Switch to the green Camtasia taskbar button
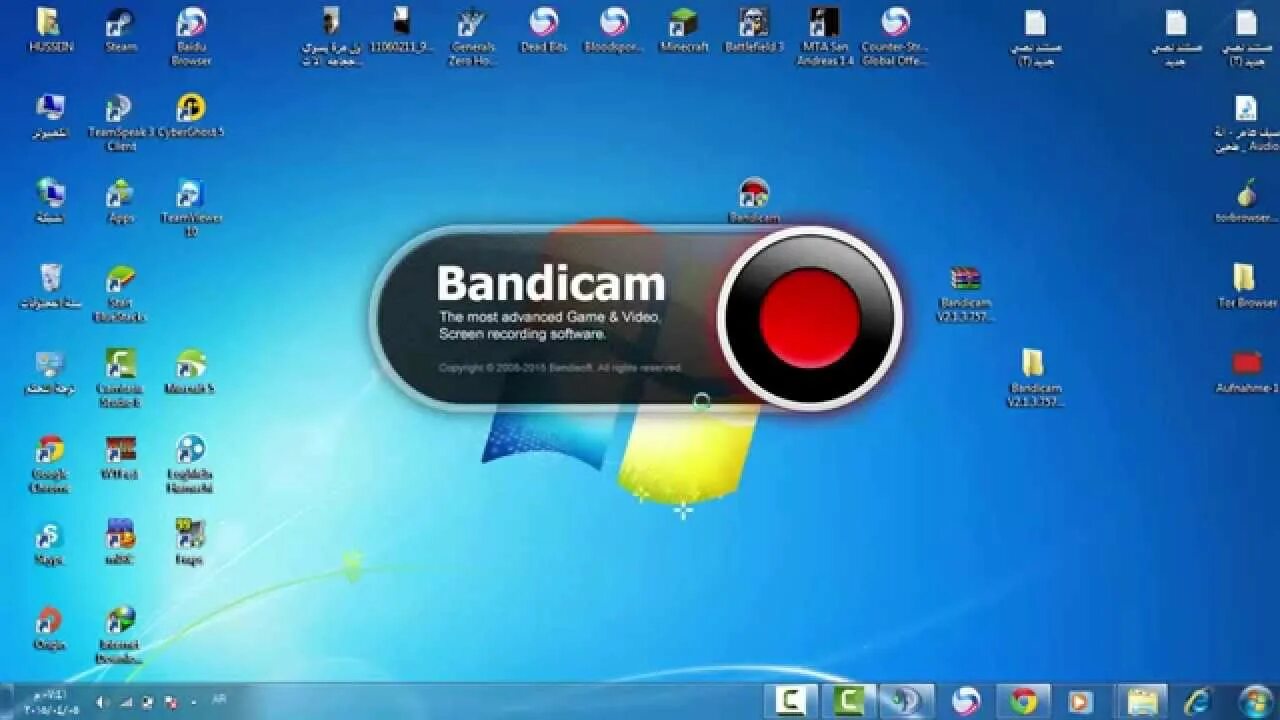The image size is (1280, 720). click(x=850, y=701)
